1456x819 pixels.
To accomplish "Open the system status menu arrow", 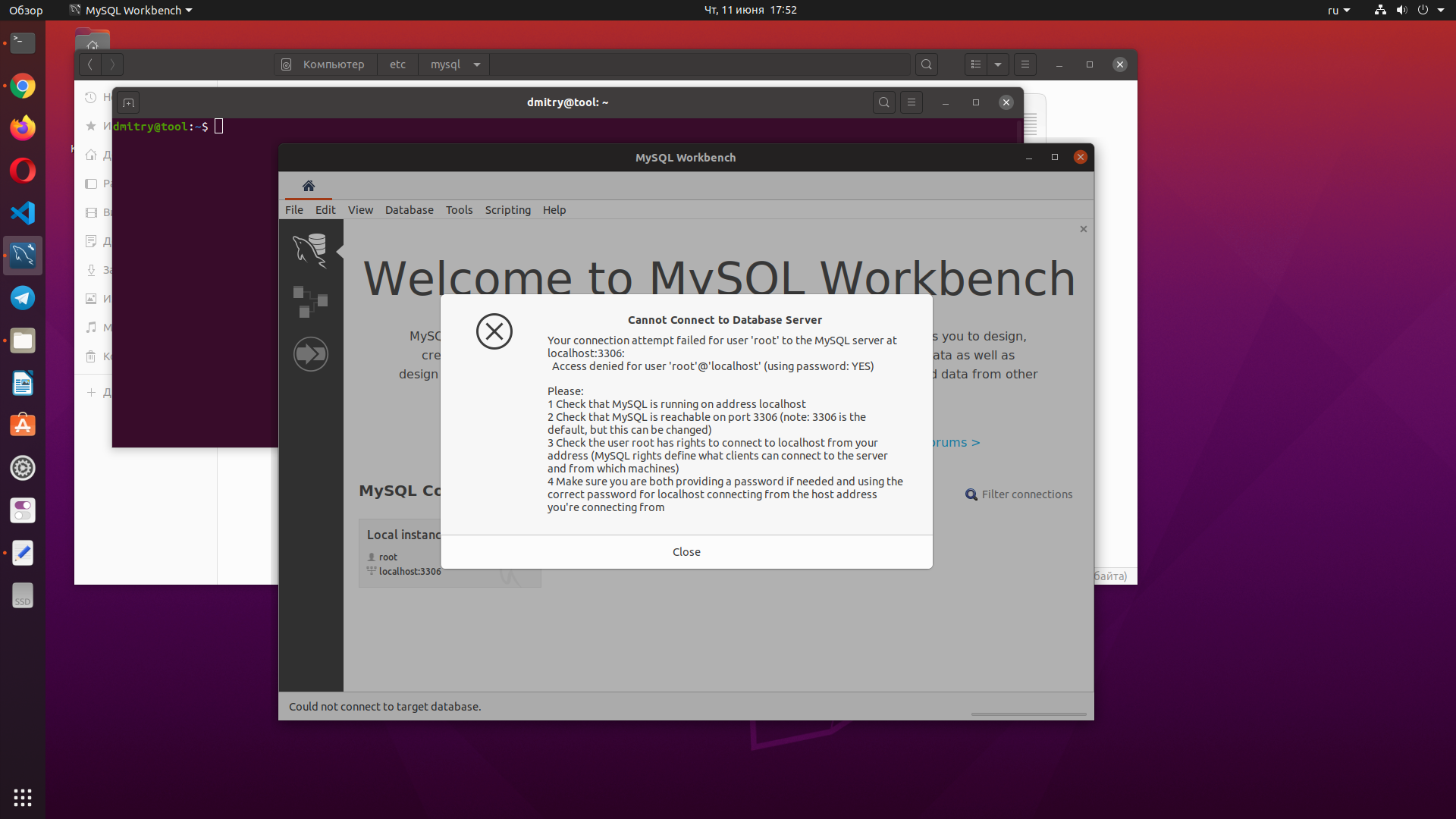I will tap(1441, 10).
